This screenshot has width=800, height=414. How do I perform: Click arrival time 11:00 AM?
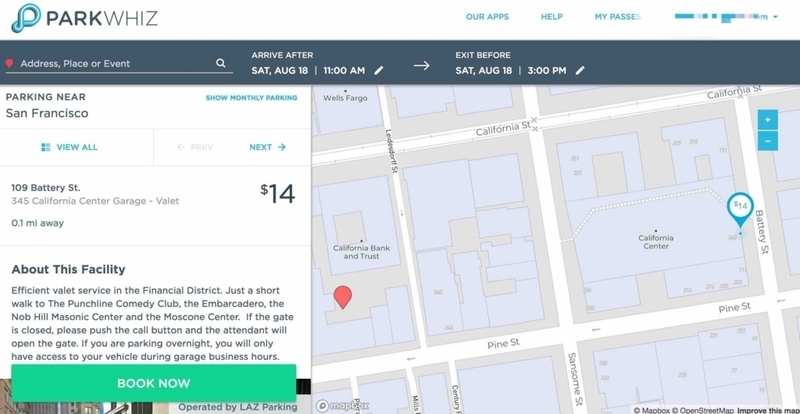[x=344, y=70]
